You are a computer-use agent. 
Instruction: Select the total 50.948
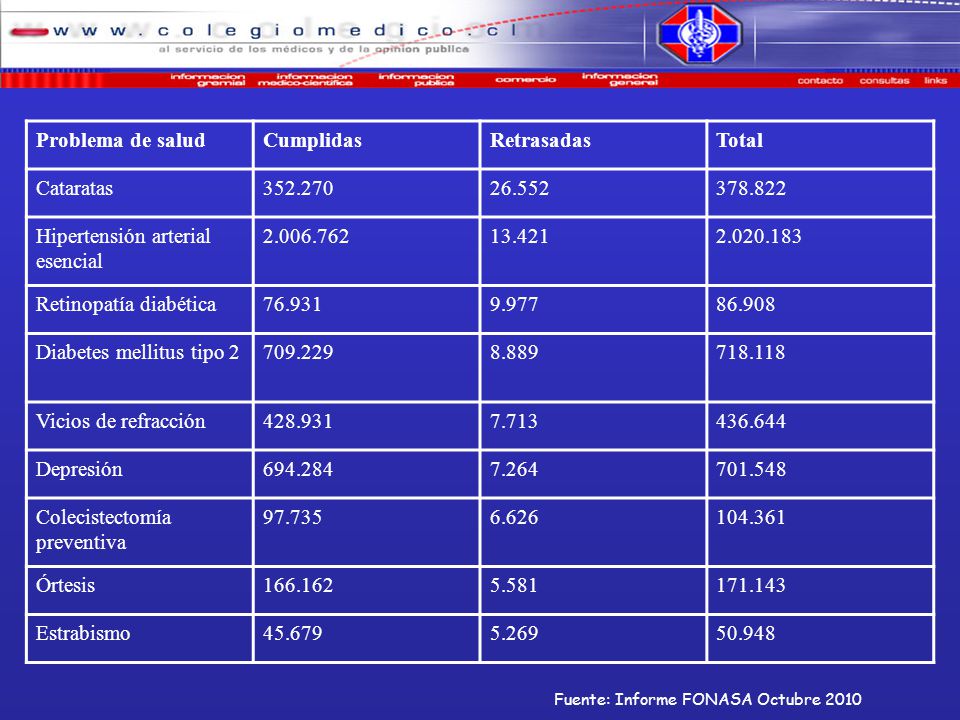745,633
